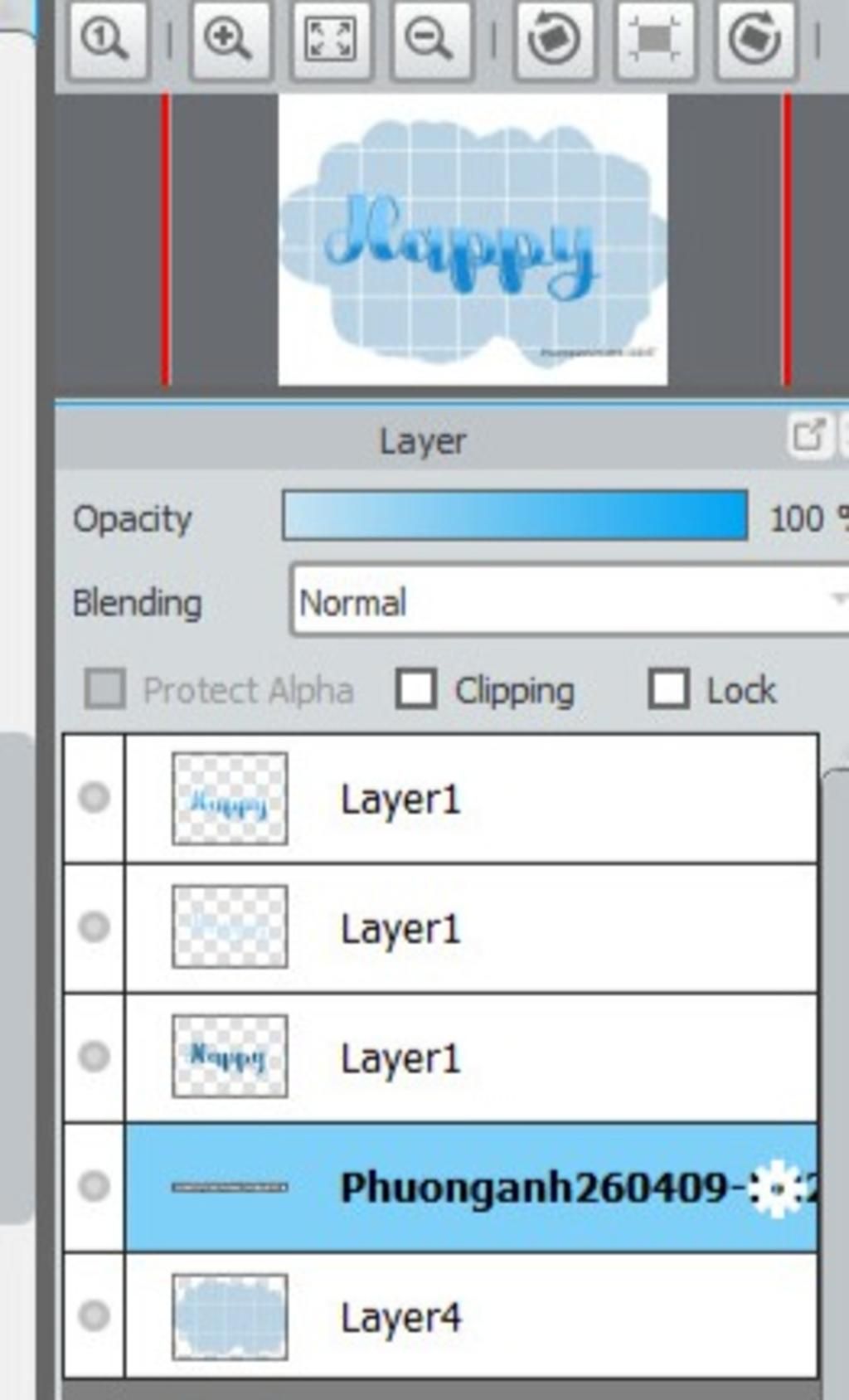The image size is (849, 1400).
Task: Open the Phuonganh260409 layer gear settings
Action: click(x=777, y=1188)
